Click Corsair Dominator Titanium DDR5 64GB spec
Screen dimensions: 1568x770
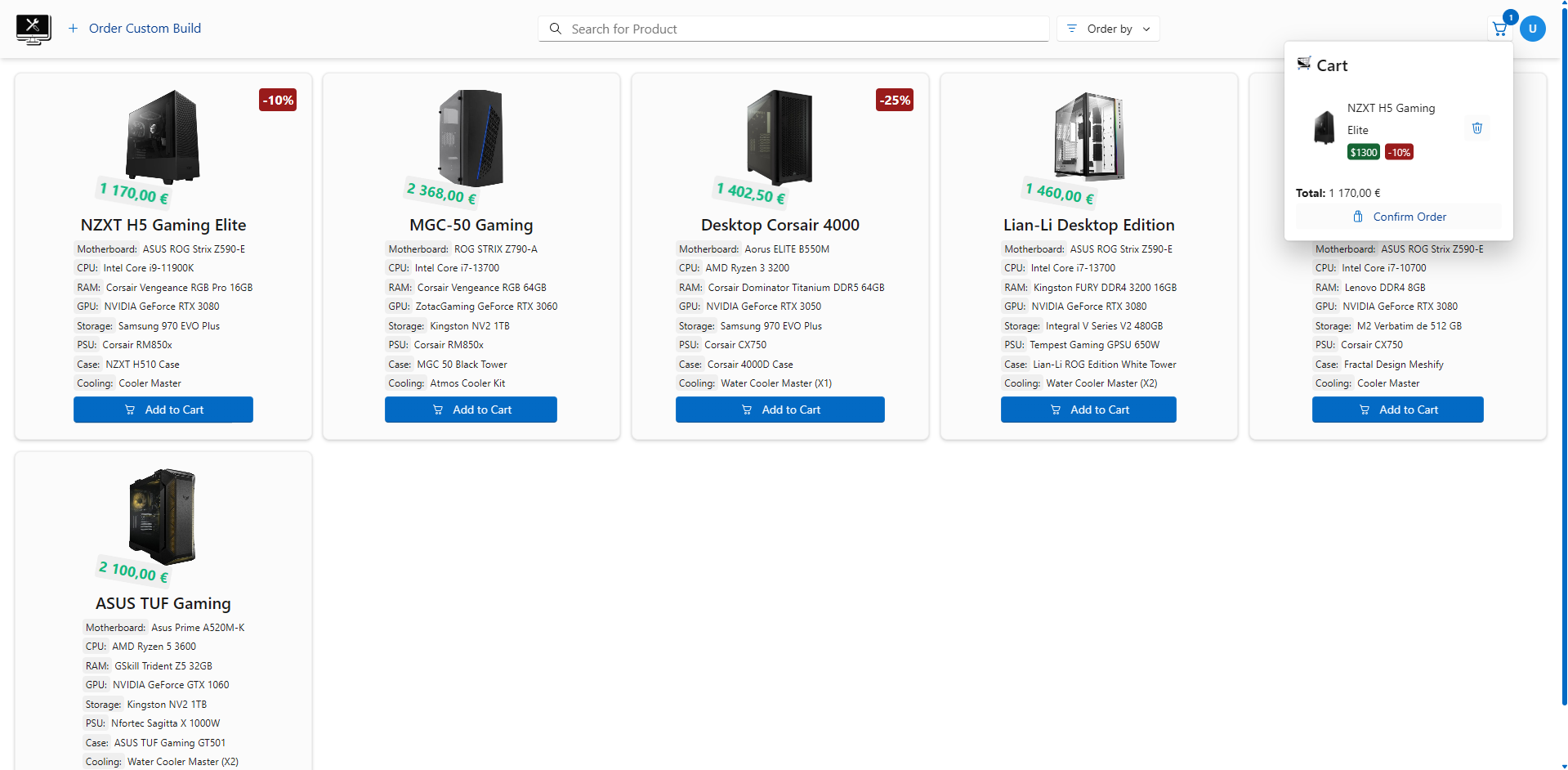point(796,288)
